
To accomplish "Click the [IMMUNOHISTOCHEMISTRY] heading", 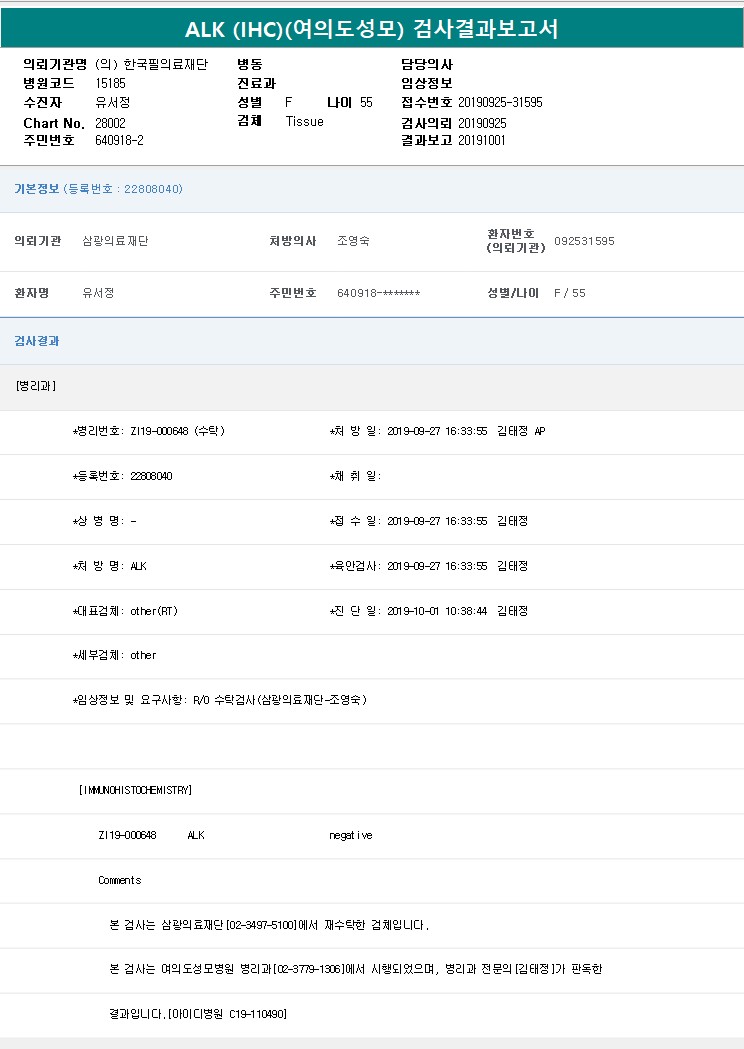I will click(135, 790).
